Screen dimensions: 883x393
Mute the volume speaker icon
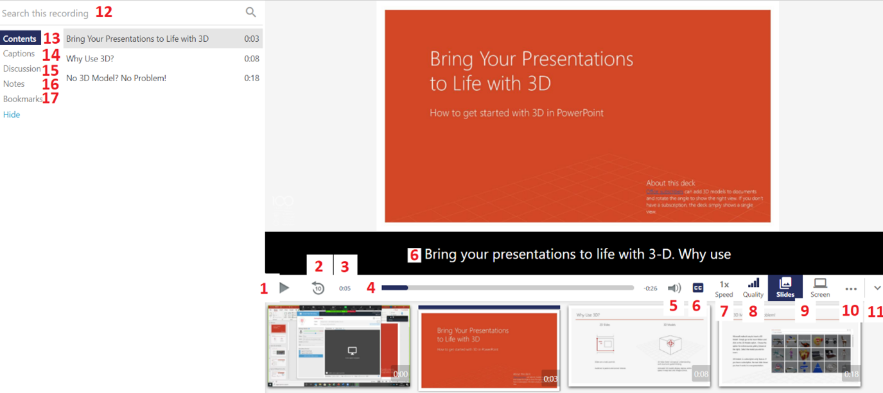[674, 288]
